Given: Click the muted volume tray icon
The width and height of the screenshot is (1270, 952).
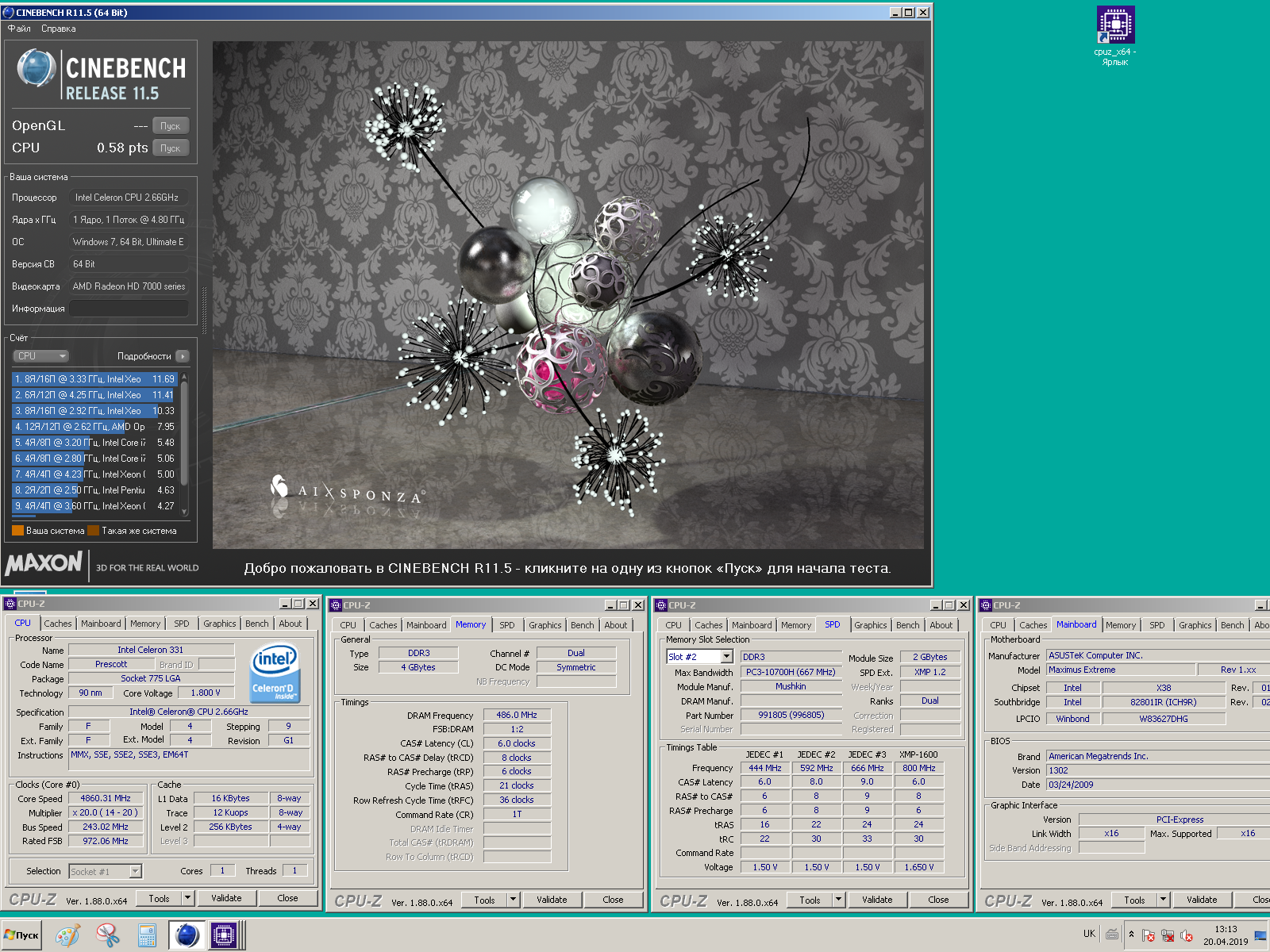Looking at the screenshot, I should 1186,935.
